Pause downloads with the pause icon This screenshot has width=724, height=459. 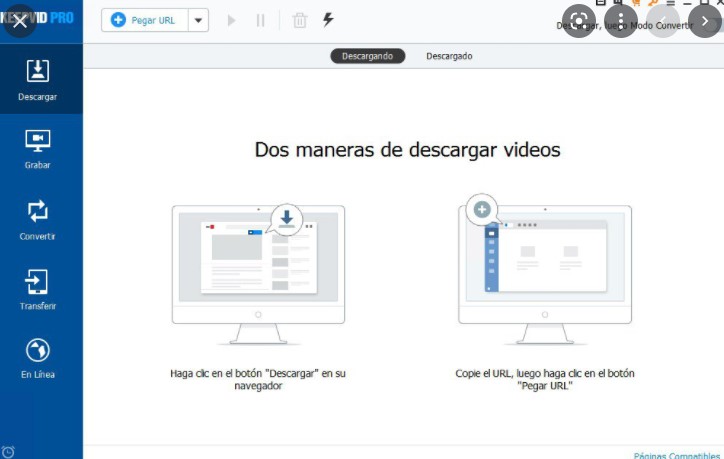[x=260, y=20]
